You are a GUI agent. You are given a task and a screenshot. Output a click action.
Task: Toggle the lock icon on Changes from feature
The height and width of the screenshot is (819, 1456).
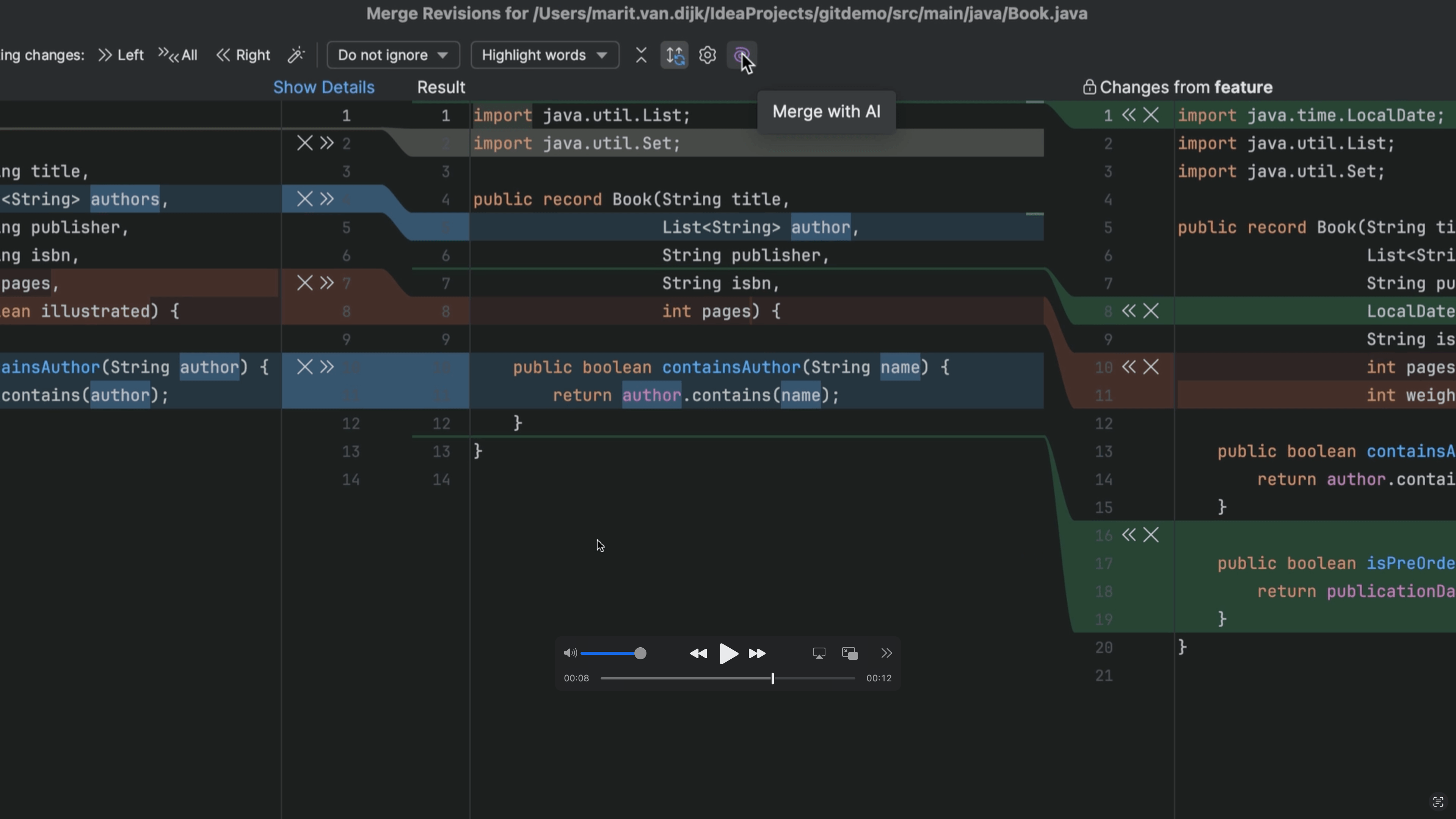click(1089, 87)
